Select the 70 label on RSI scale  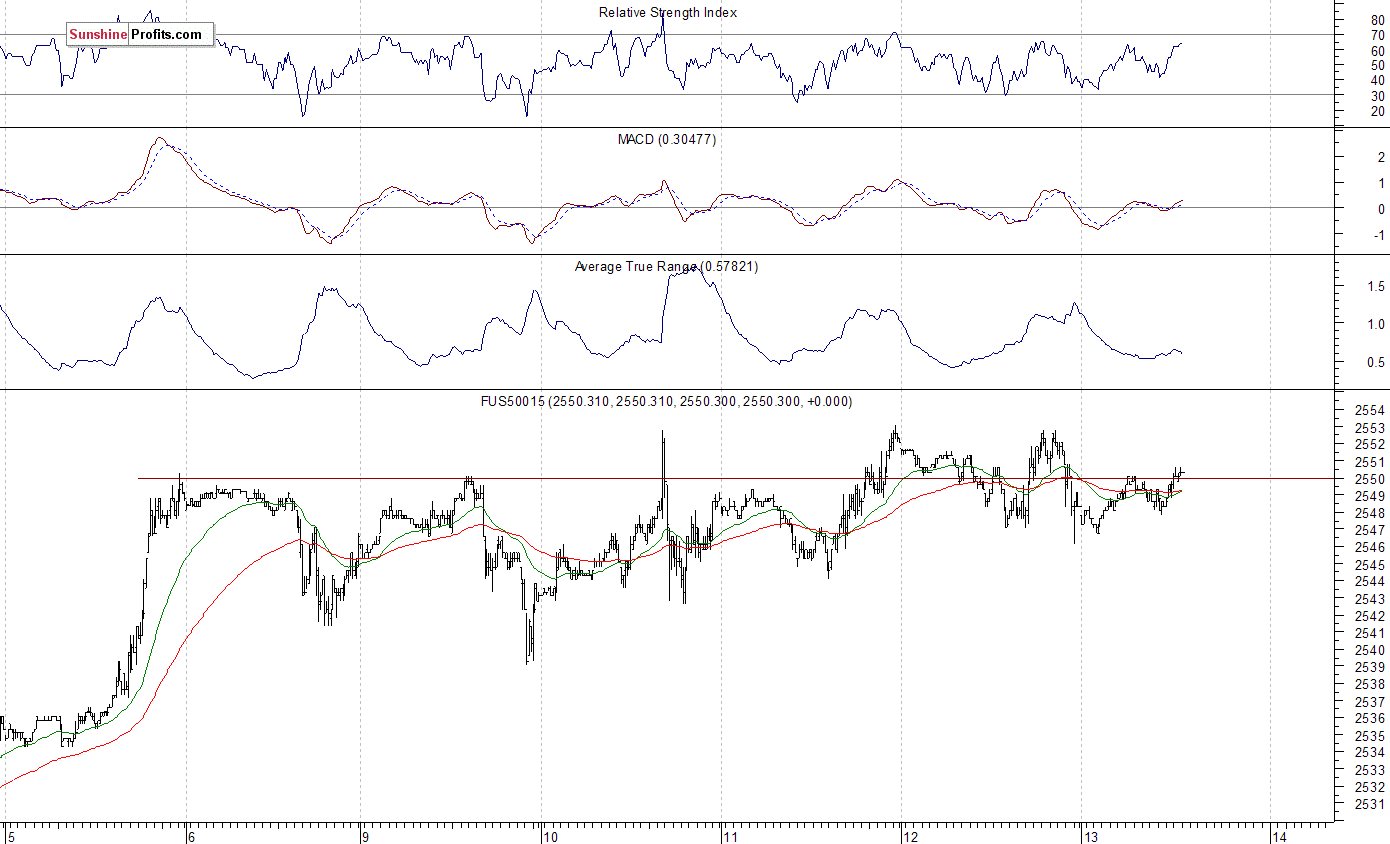1378,35
